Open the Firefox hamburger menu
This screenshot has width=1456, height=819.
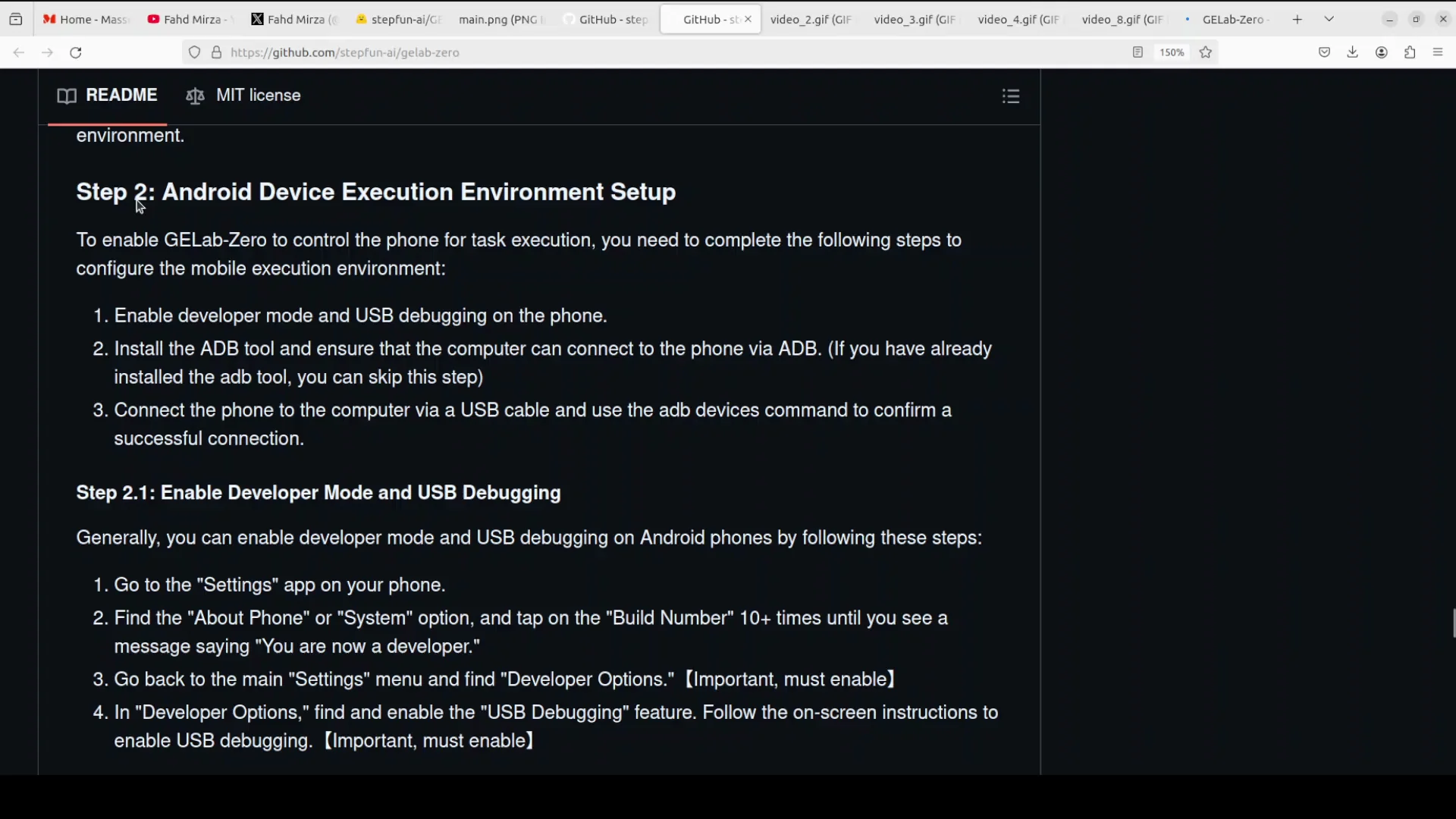pyautogui.click(x=1438, y=52)
